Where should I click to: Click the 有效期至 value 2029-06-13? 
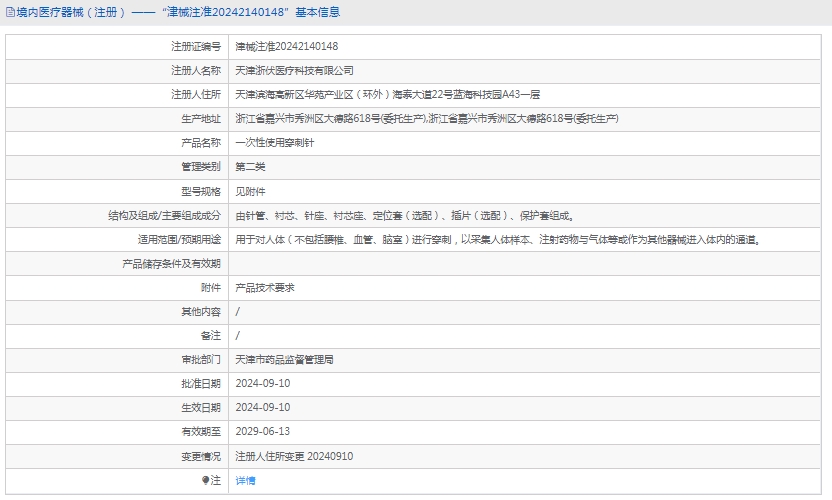click(262, 431)
